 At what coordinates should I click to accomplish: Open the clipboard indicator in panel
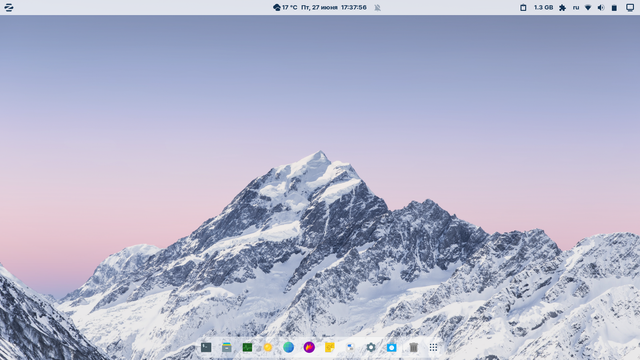click(x=523, y=7)
